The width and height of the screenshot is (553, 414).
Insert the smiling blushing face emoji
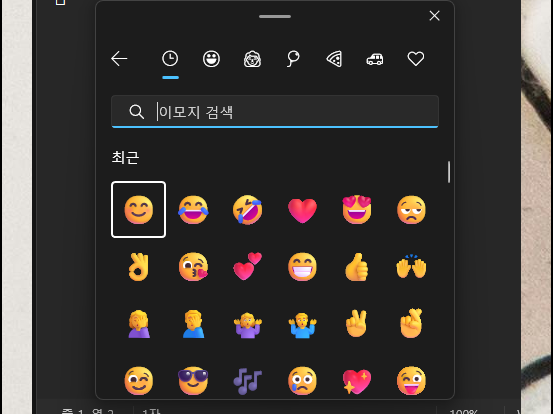coord(139,210)
